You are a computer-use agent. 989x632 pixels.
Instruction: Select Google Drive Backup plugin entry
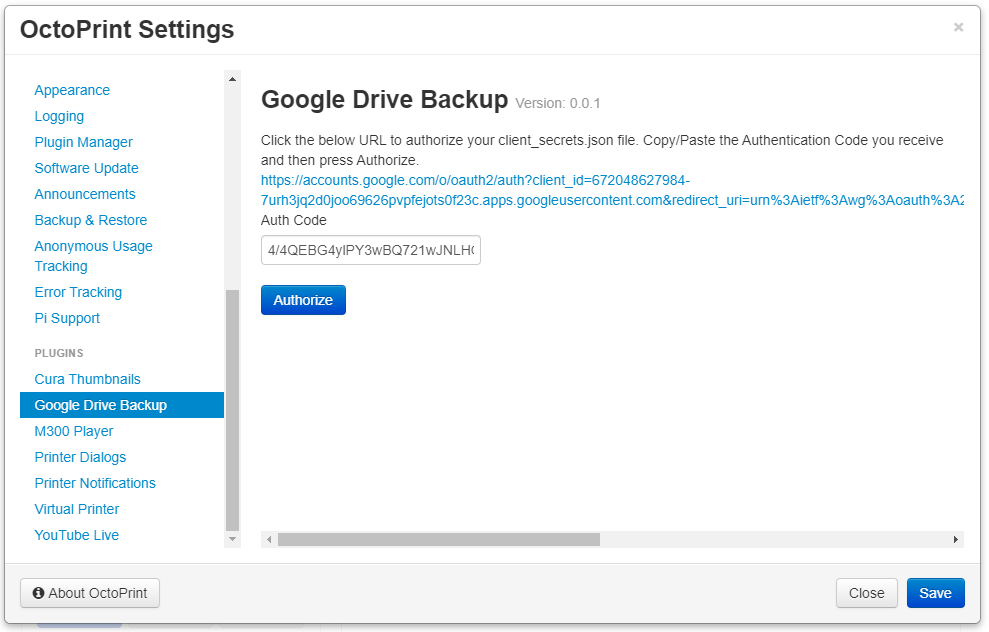point(122,405)
